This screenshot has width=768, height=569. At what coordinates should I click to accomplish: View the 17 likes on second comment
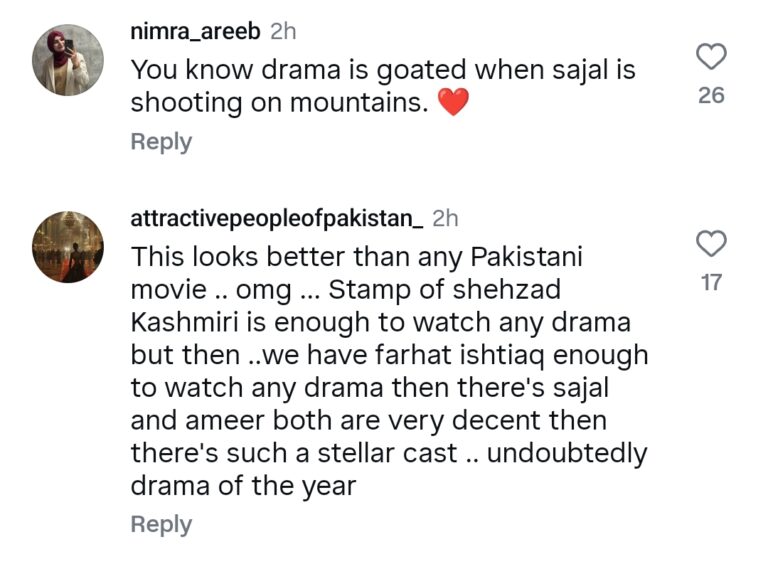pyautogui.click(x=711, y=283)
